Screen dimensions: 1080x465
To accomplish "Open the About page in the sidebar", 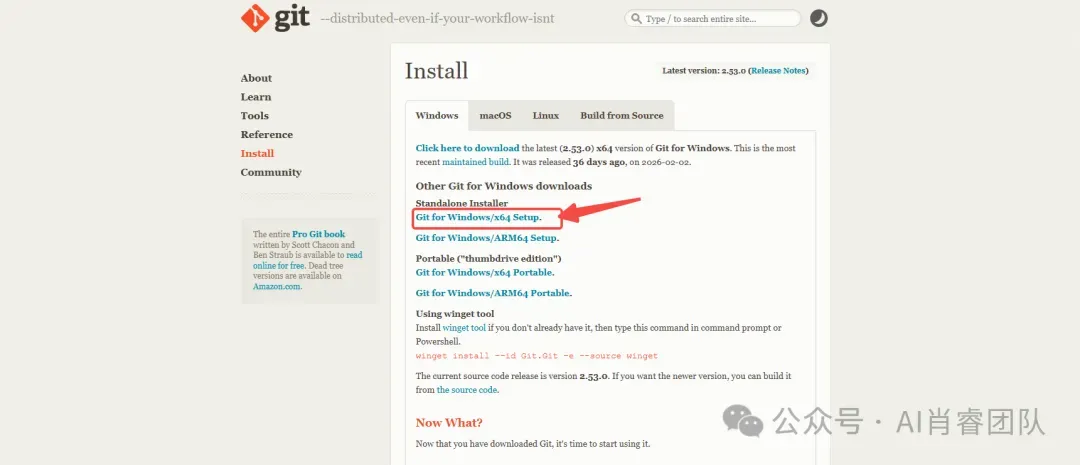I will point(256,79).
